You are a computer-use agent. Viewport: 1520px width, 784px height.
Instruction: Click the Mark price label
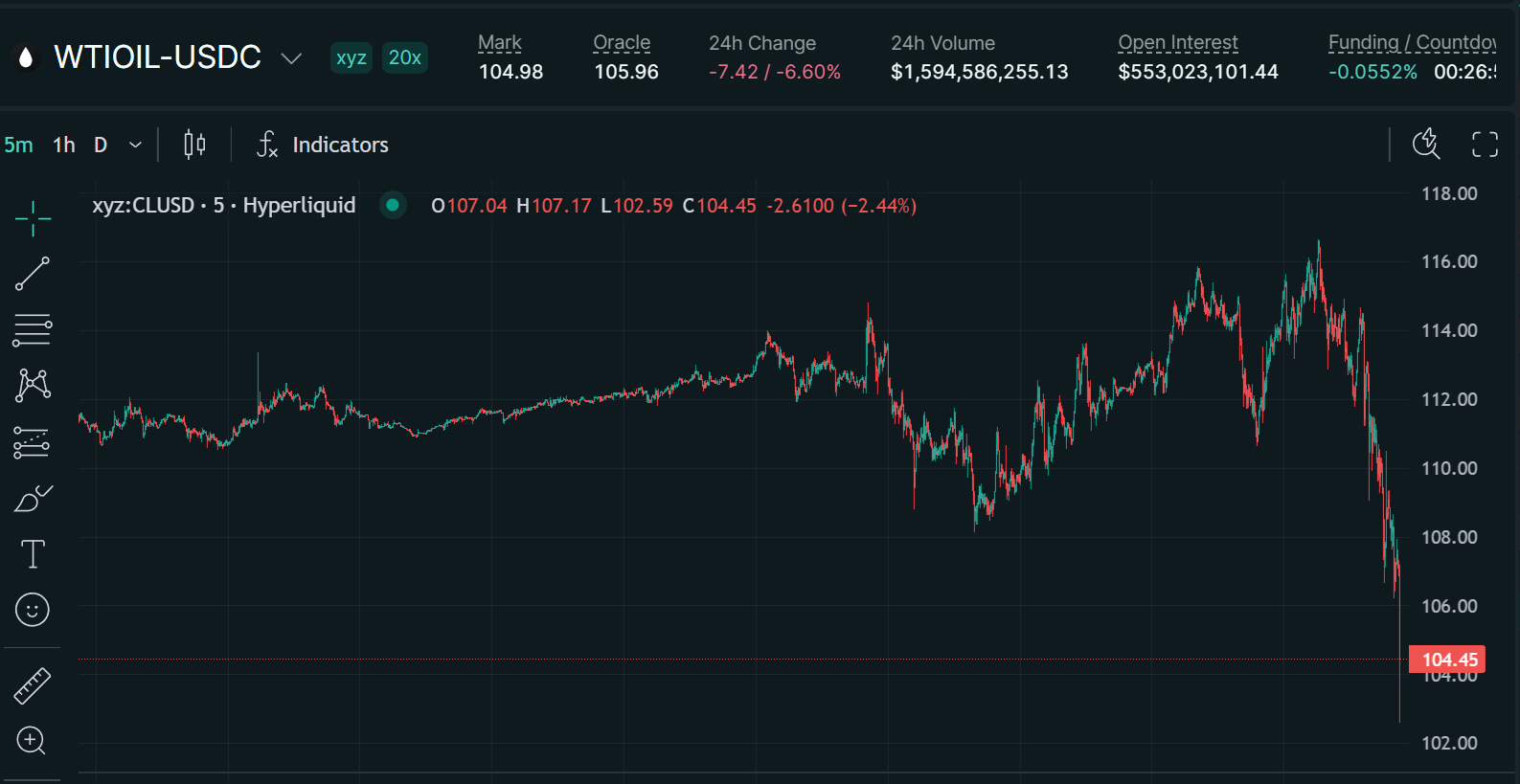(500, 43)
